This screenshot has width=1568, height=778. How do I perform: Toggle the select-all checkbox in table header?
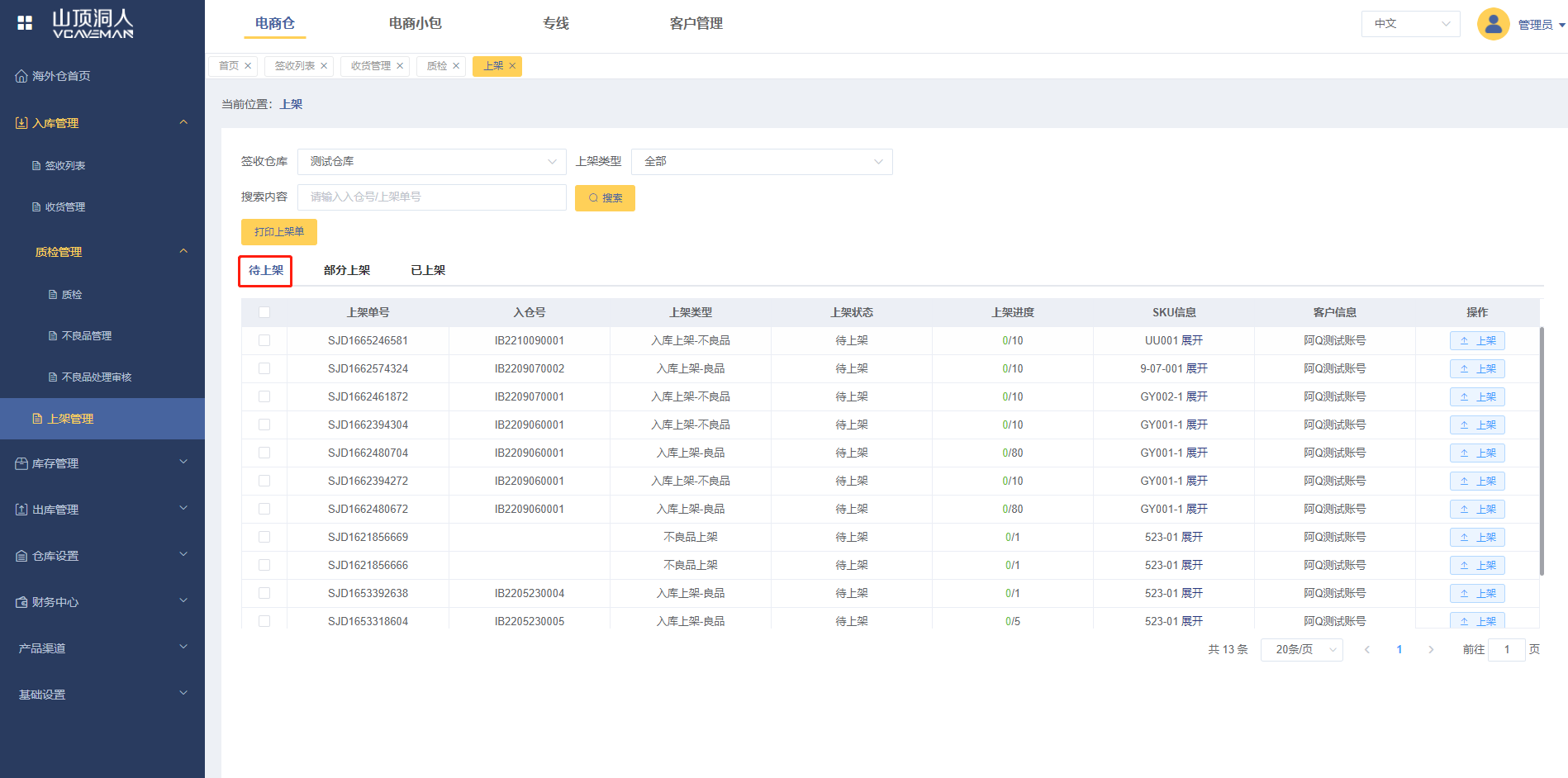pyautogui.click(x=264, y=312)
